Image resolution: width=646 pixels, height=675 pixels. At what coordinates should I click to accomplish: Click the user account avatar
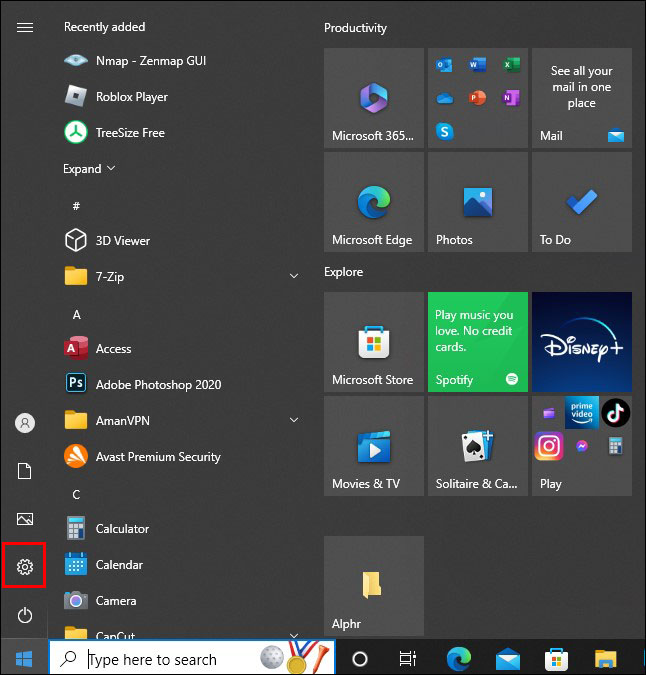(25, 423)
